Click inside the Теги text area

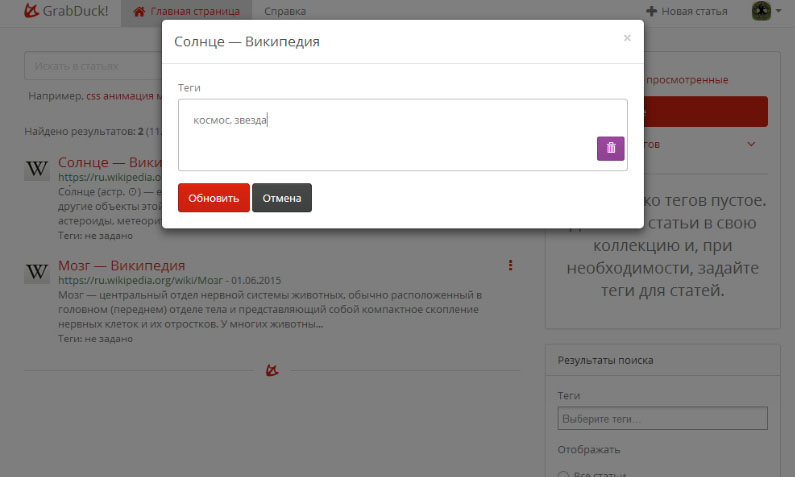click(403, 135)
